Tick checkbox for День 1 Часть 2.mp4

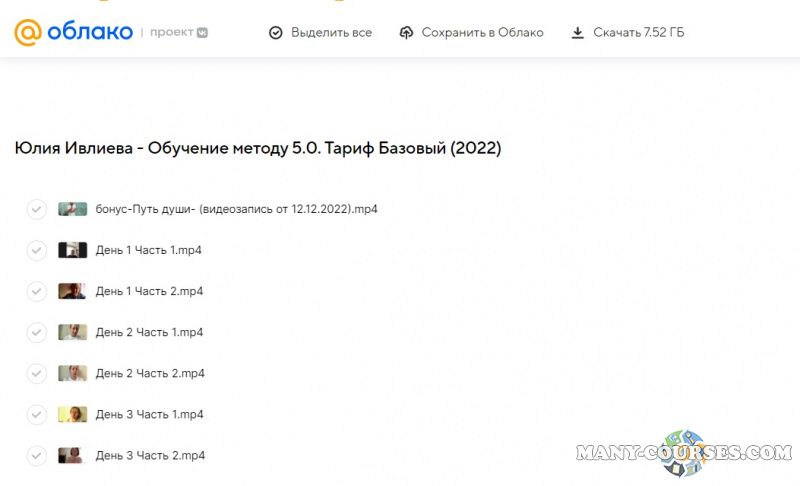(37, 291)
